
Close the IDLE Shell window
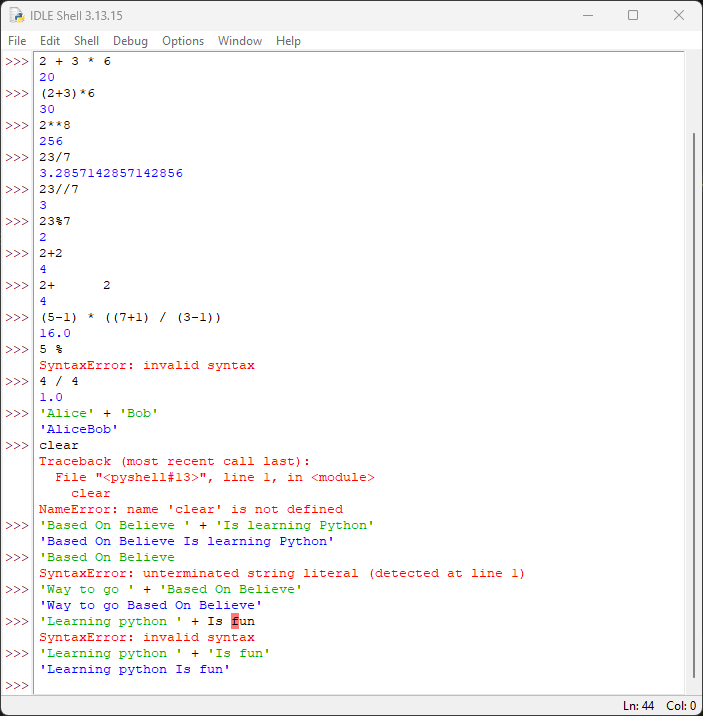[x=679, y=16]
